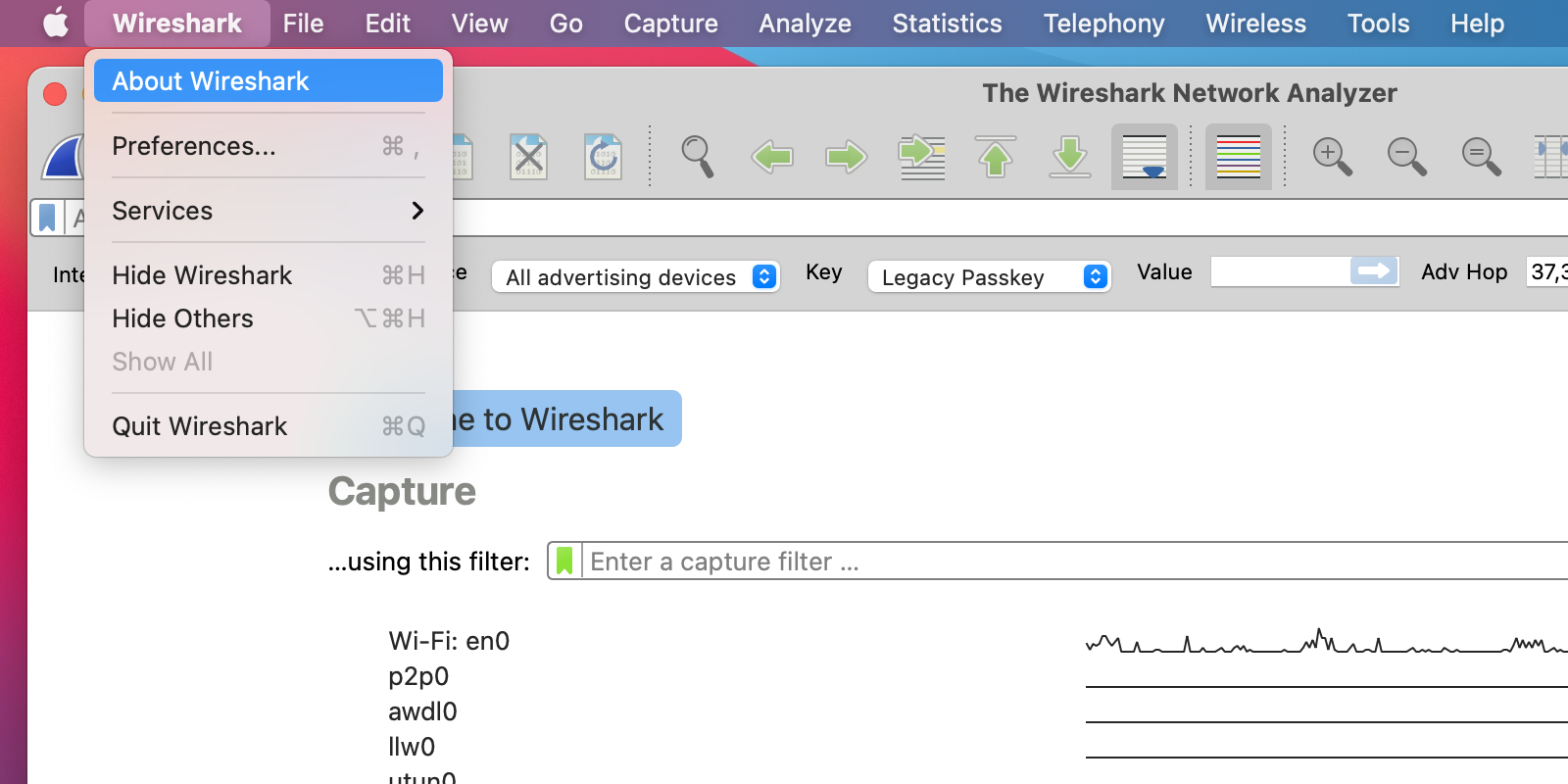The image size is (1568, 784).
Task: Open the Apple menu
Action: (x=56, y=23)
